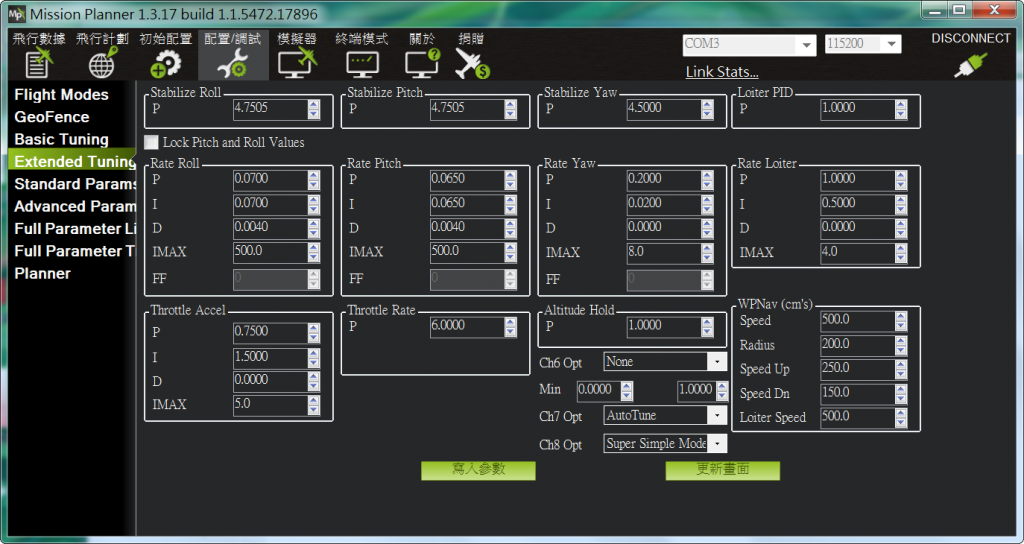Image resolution: width=1024 pixels, height=544 pixels.
Task: Click the Ch6 Min value field
Action: [x=599, y=391]
